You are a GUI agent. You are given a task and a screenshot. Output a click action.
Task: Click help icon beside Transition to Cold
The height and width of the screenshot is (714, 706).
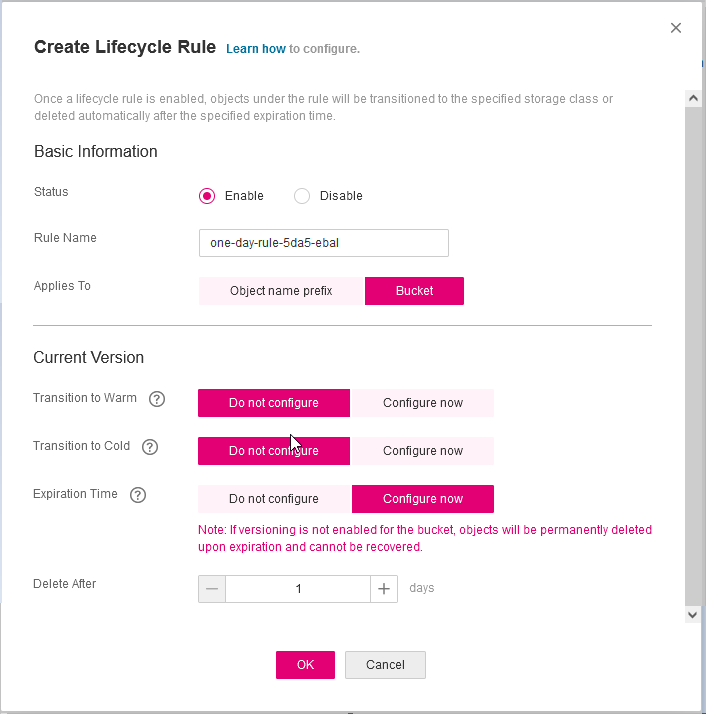(150, 447)
